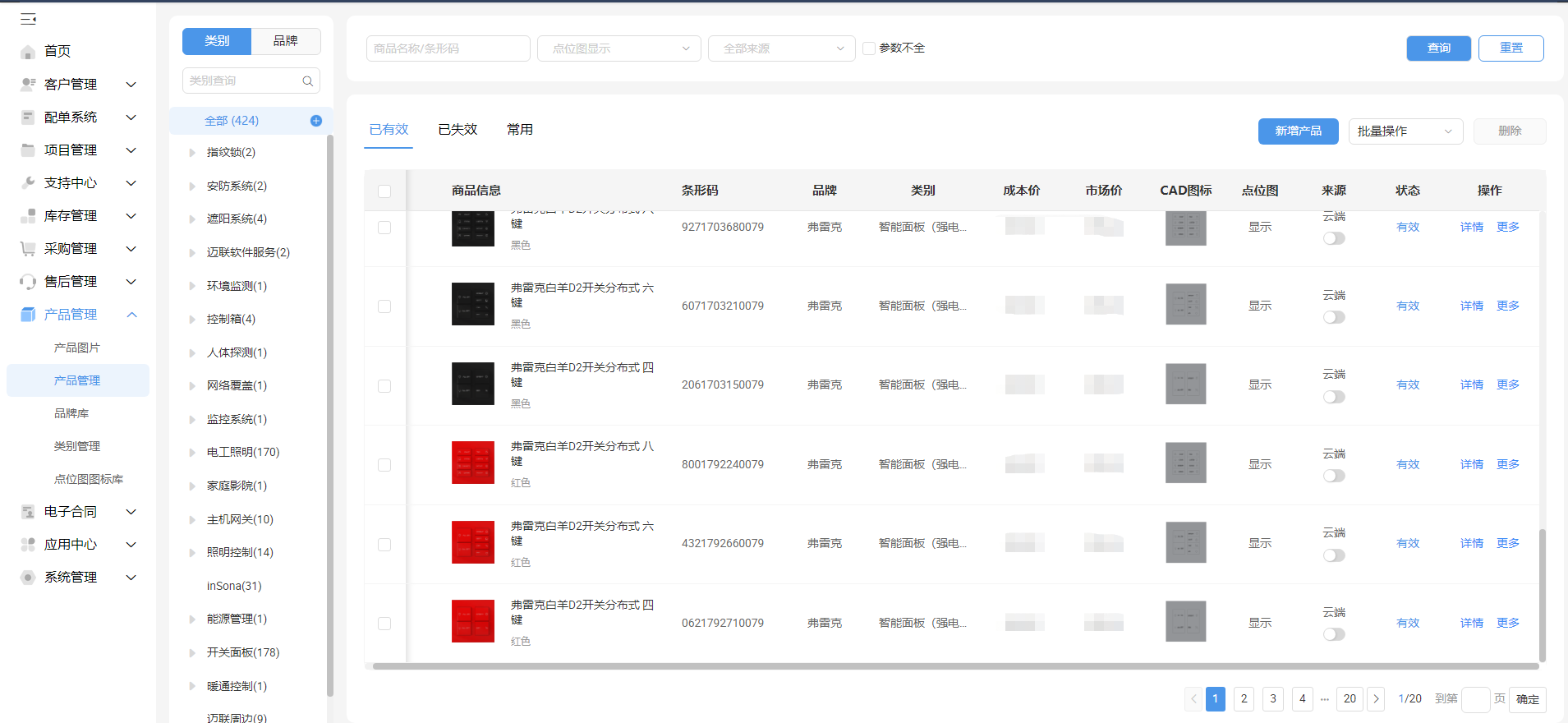Viewport: 1568px width, 723px height.
Task: Click the 首页 home icon
Action: click(x=28, y=52)
